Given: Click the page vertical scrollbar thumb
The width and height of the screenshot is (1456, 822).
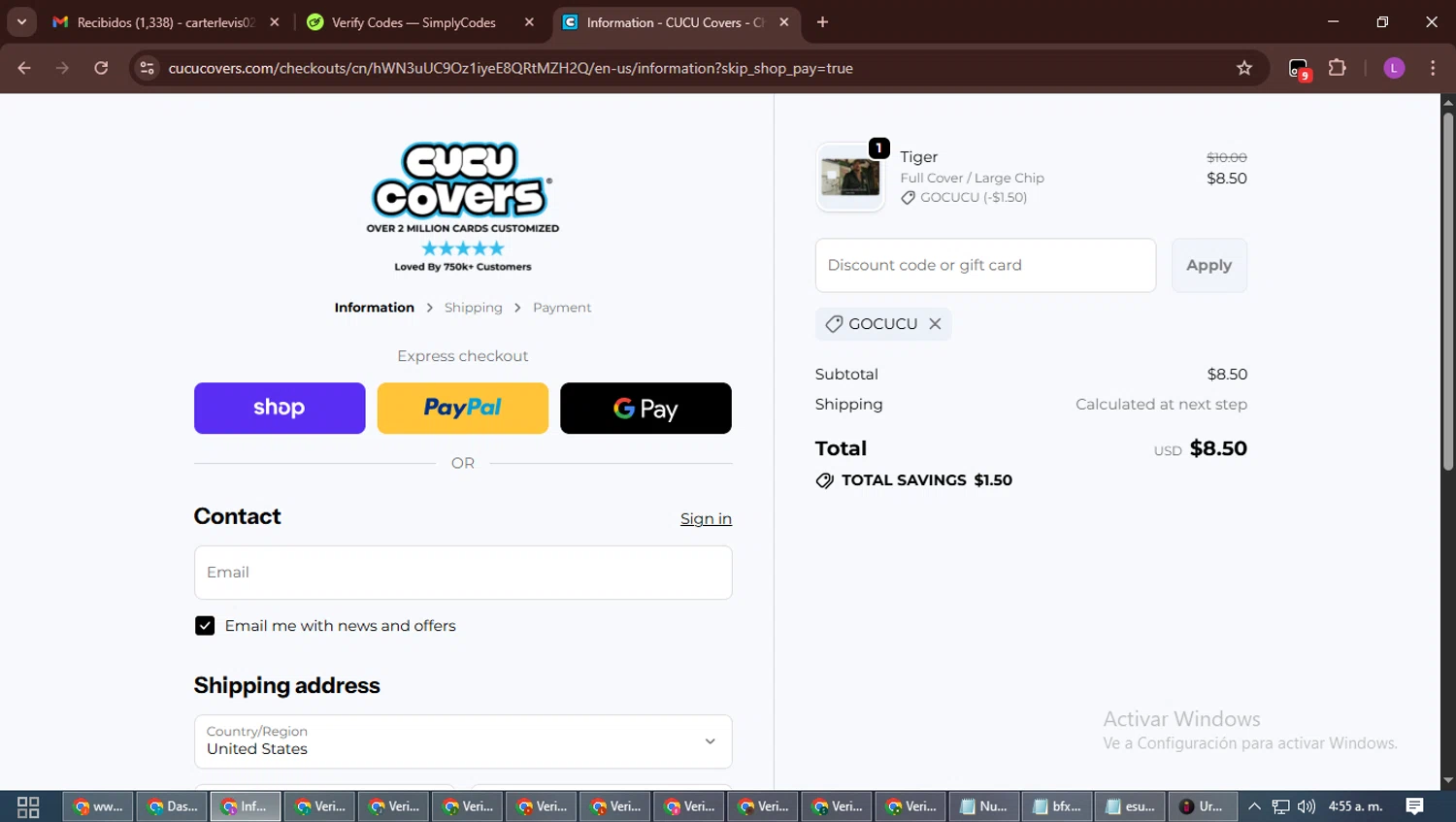Looking at the screenshot, I should click(1448, 291).
